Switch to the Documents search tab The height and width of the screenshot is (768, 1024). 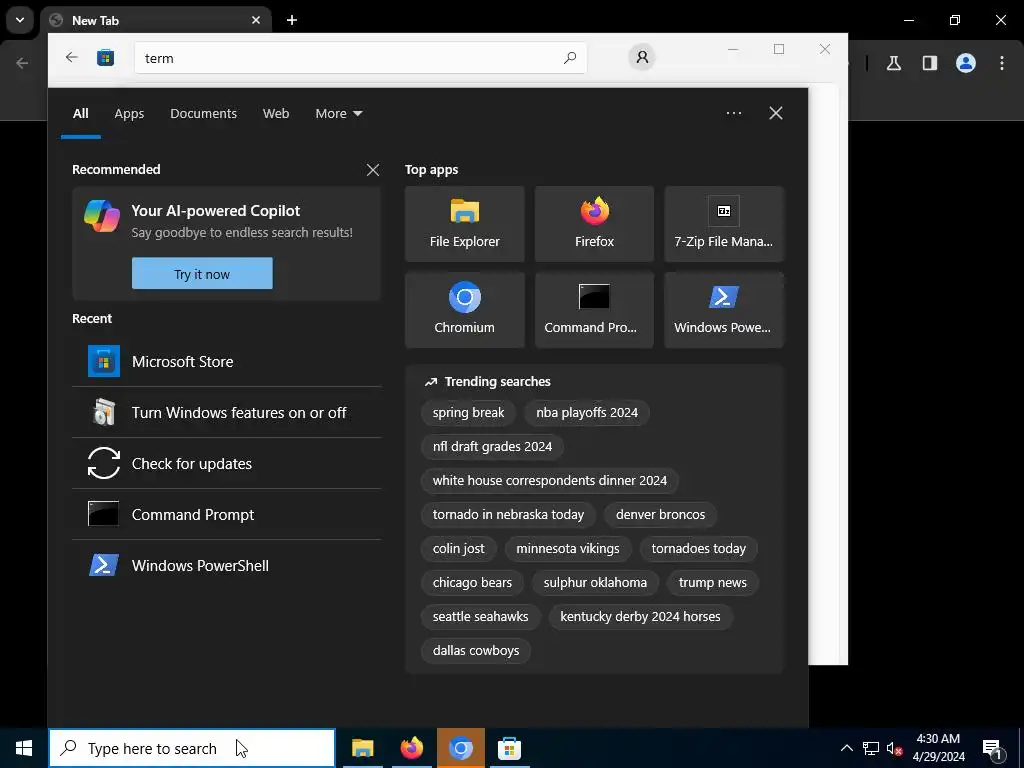pos(203,113)
